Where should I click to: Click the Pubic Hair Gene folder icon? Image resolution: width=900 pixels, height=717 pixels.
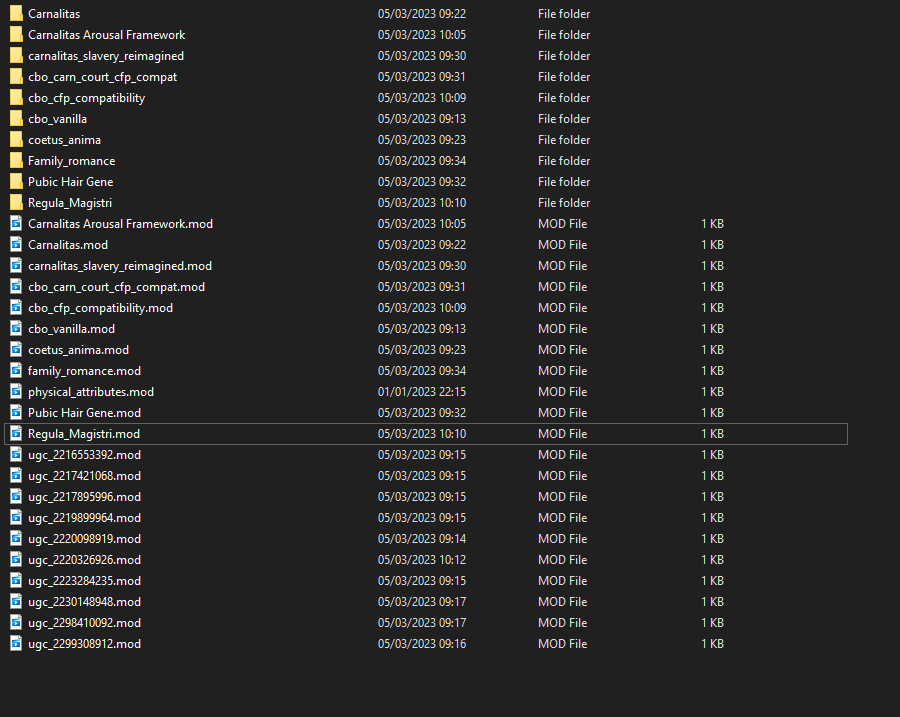coord(16,181)
